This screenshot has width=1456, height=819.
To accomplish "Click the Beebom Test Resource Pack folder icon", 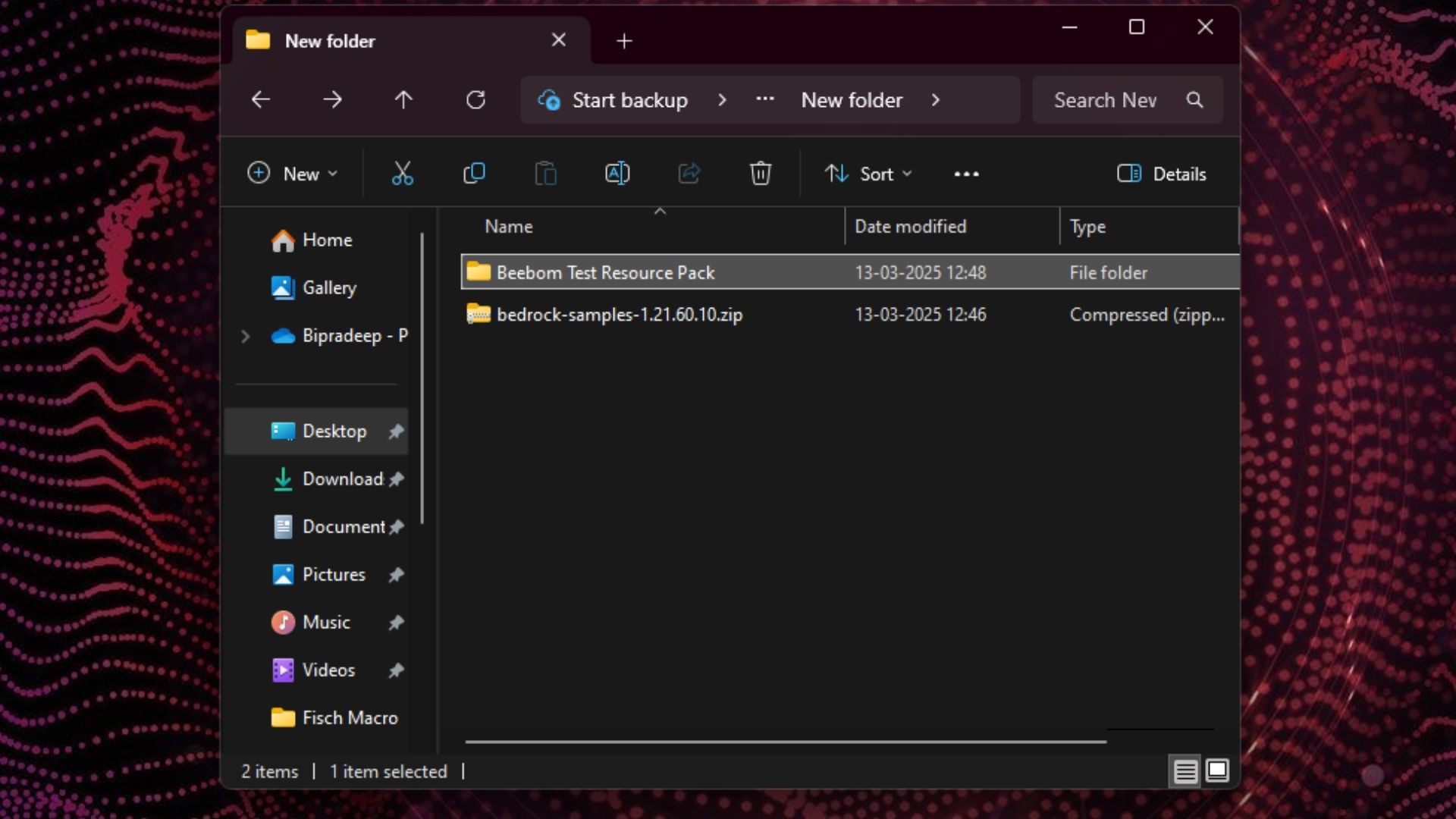I will 479,271.
